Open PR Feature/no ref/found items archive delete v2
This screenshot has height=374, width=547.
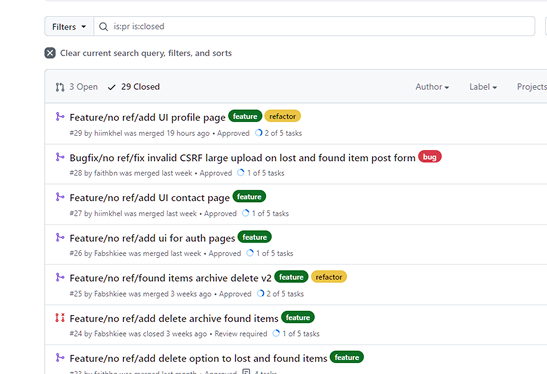pyautogui.click(x=171, y=278)
